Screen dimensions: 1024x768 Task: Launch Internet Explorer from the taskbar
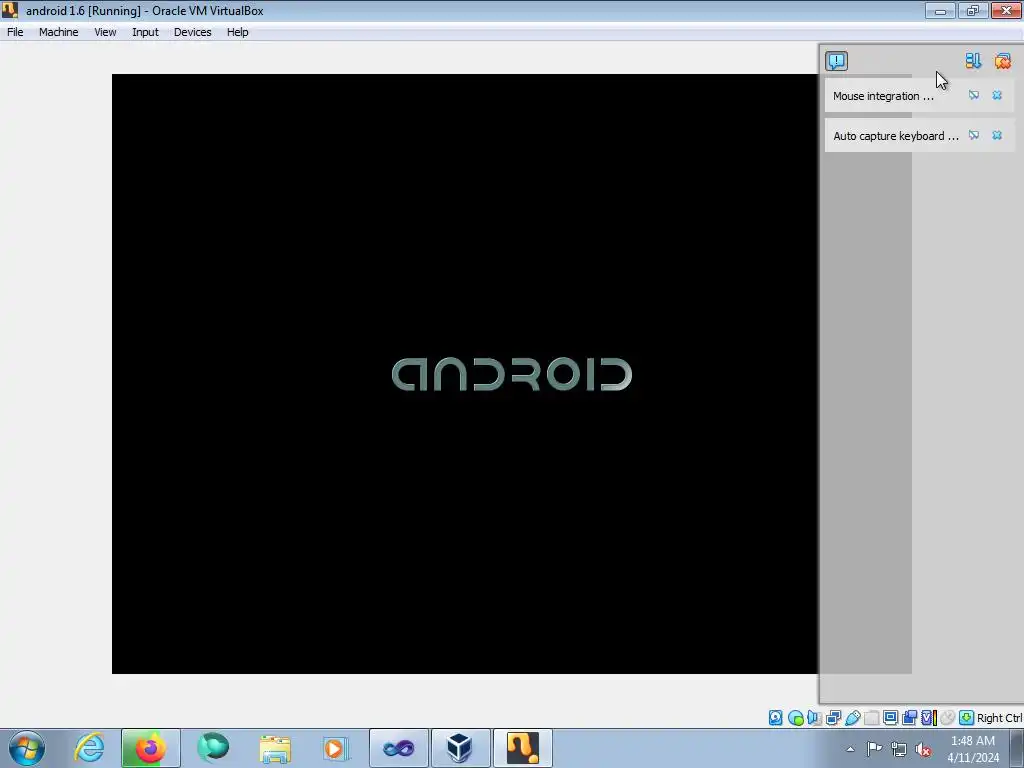pos(89,748)
